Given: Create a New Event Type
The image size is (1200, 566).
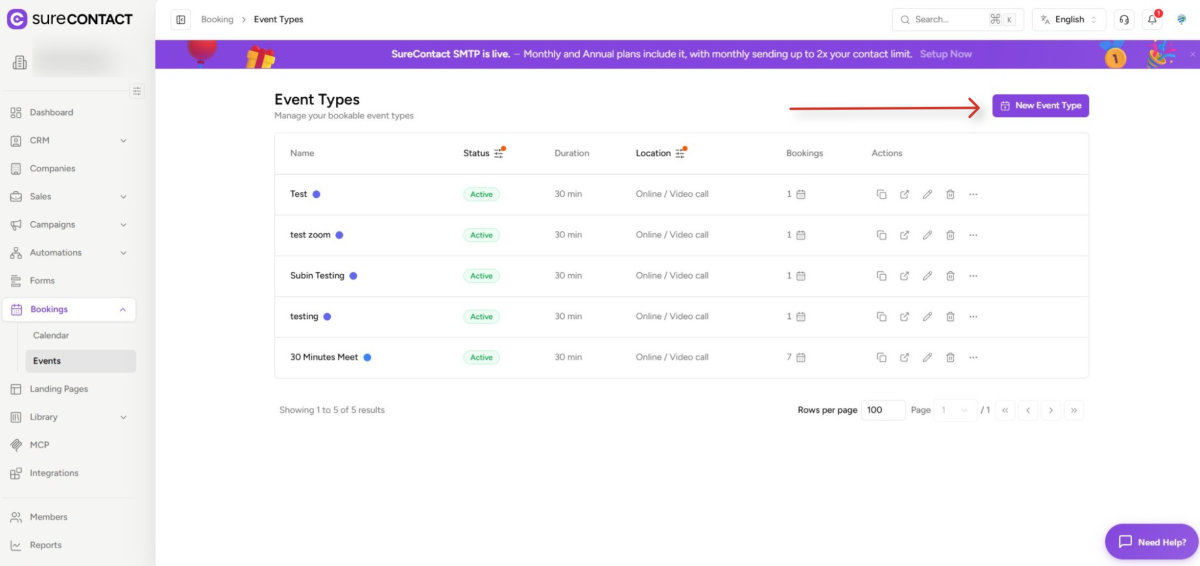Looking at the screenshot, I should click(x=1040, y=105).
